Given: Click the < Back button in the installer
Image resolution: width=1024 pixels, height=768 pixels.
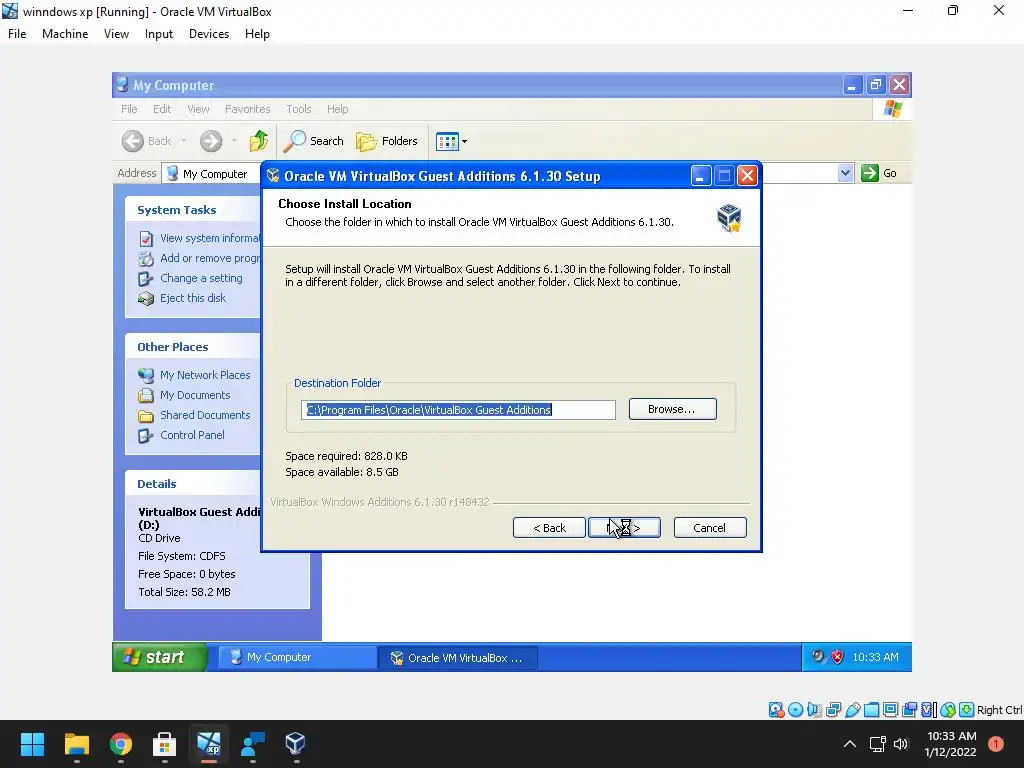Looking at the screenshot, I should coord(549,528).
